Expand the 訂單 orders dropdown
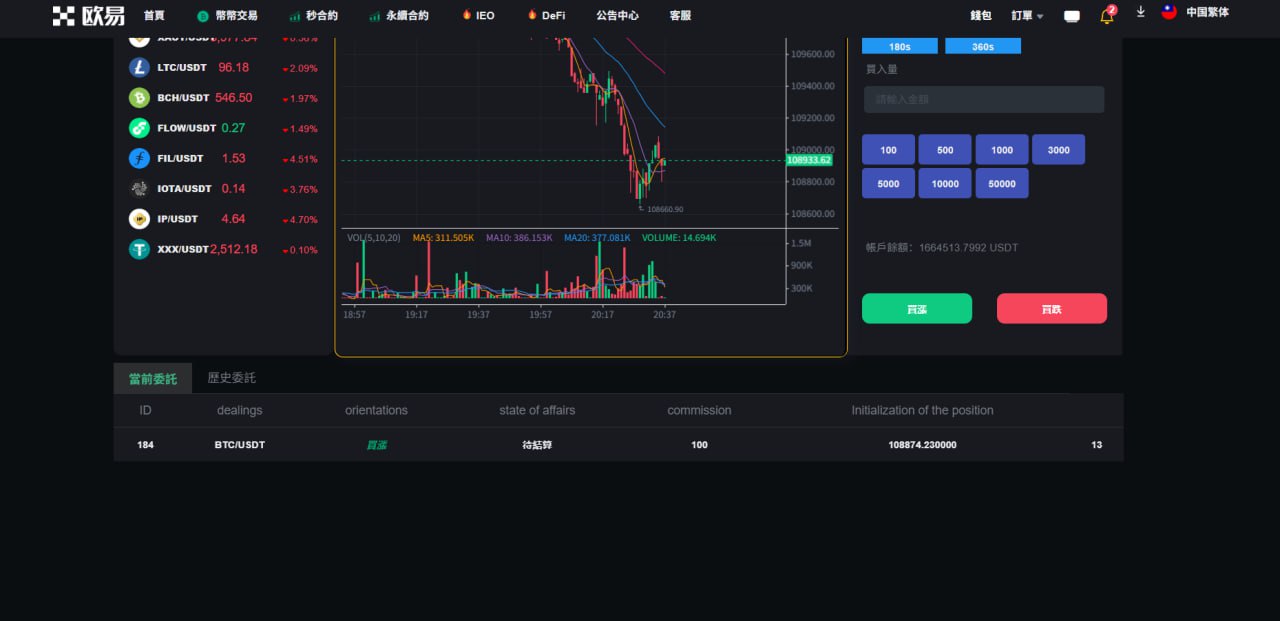The image size is (1280, 621). 1027,16
